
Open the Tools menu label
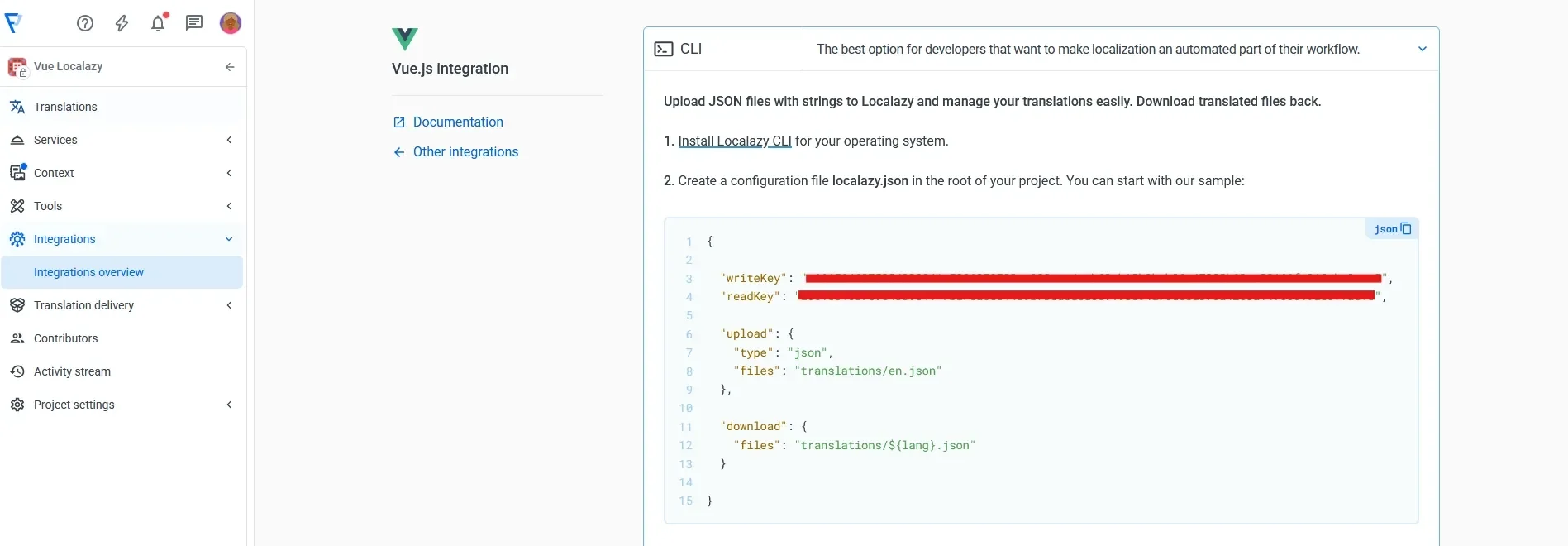pos(48,206)
